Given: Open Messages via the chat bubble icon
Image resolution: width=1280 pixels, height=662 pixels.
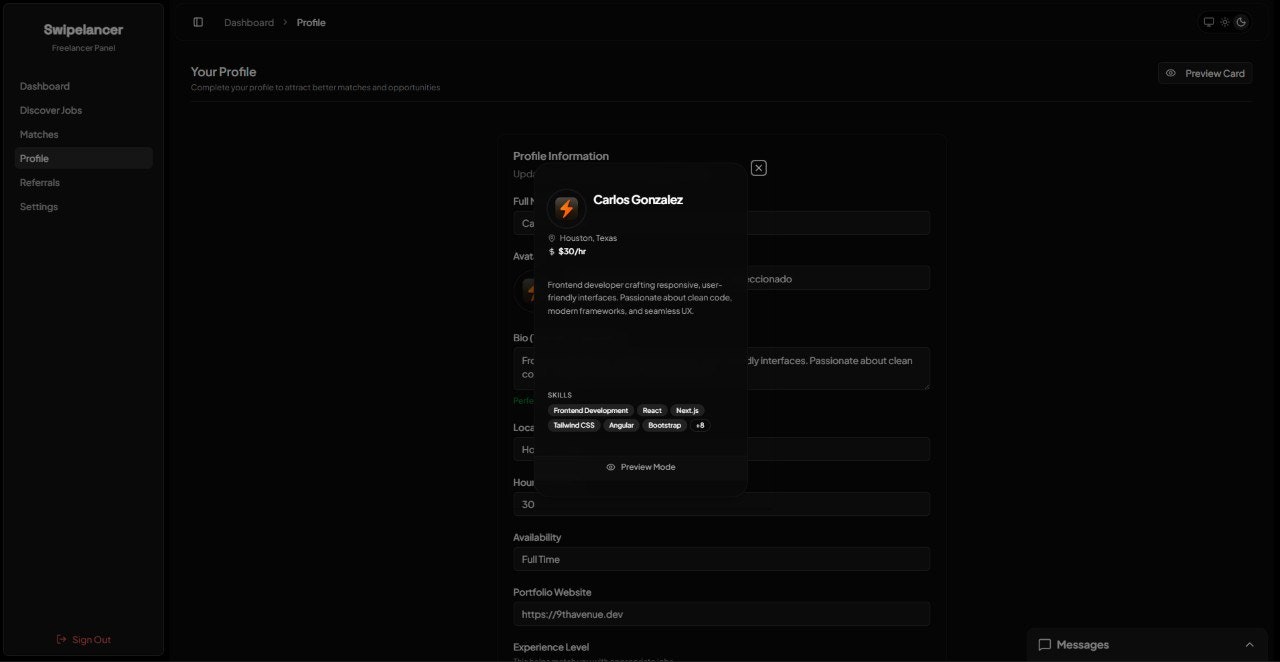Looking at the screenshot, I should 1045,644.
